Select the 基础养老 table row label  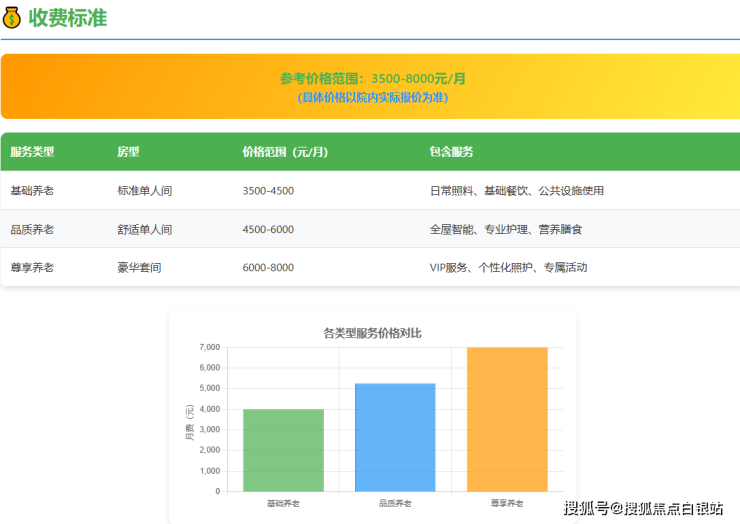click(32, 190)
